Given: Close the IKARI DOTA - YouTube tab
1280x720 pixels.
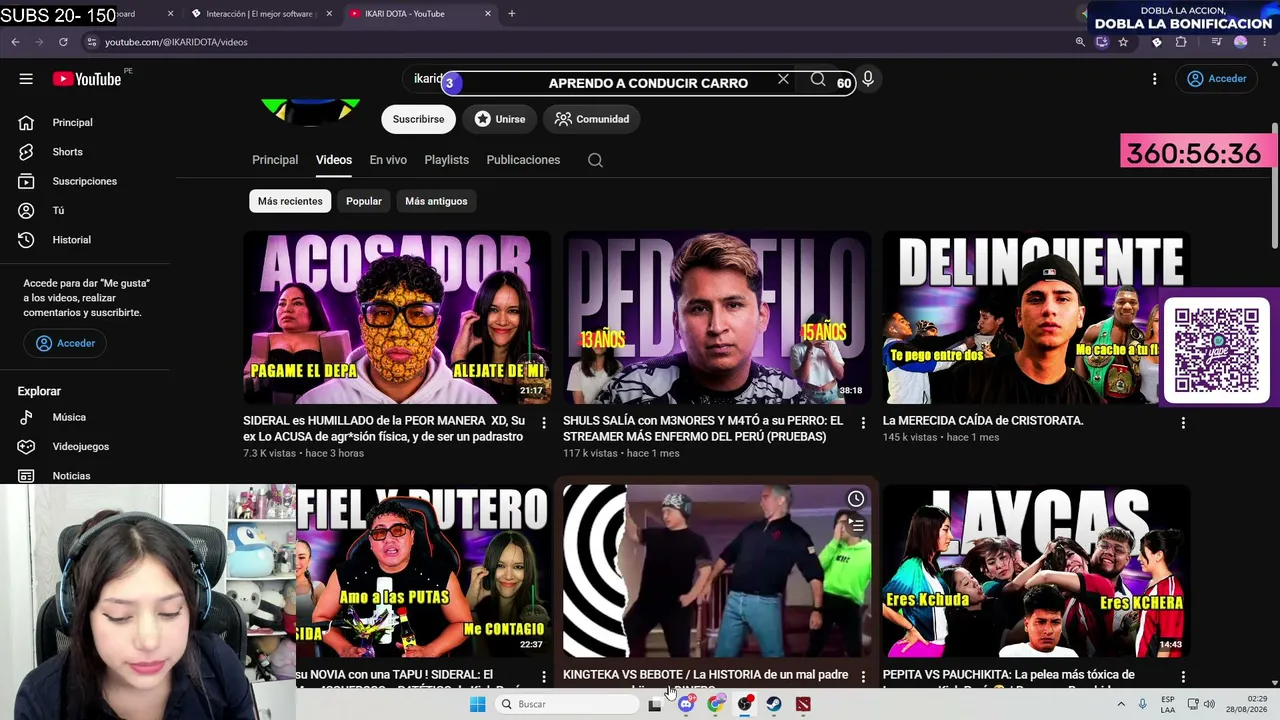Looking at the screenshot, I should [x=488, y=14].
